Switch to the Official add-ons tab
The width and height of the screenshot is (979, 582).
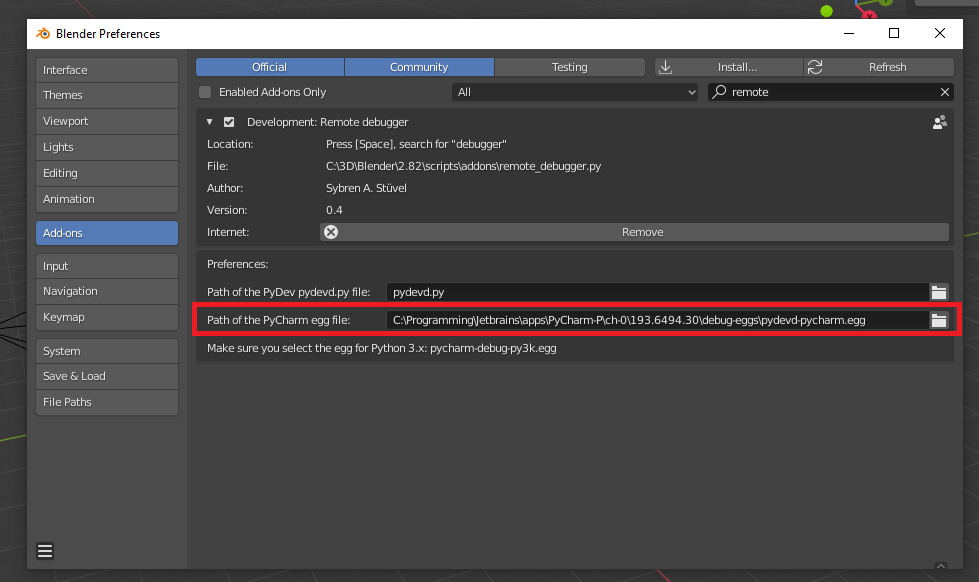point(269,67)
